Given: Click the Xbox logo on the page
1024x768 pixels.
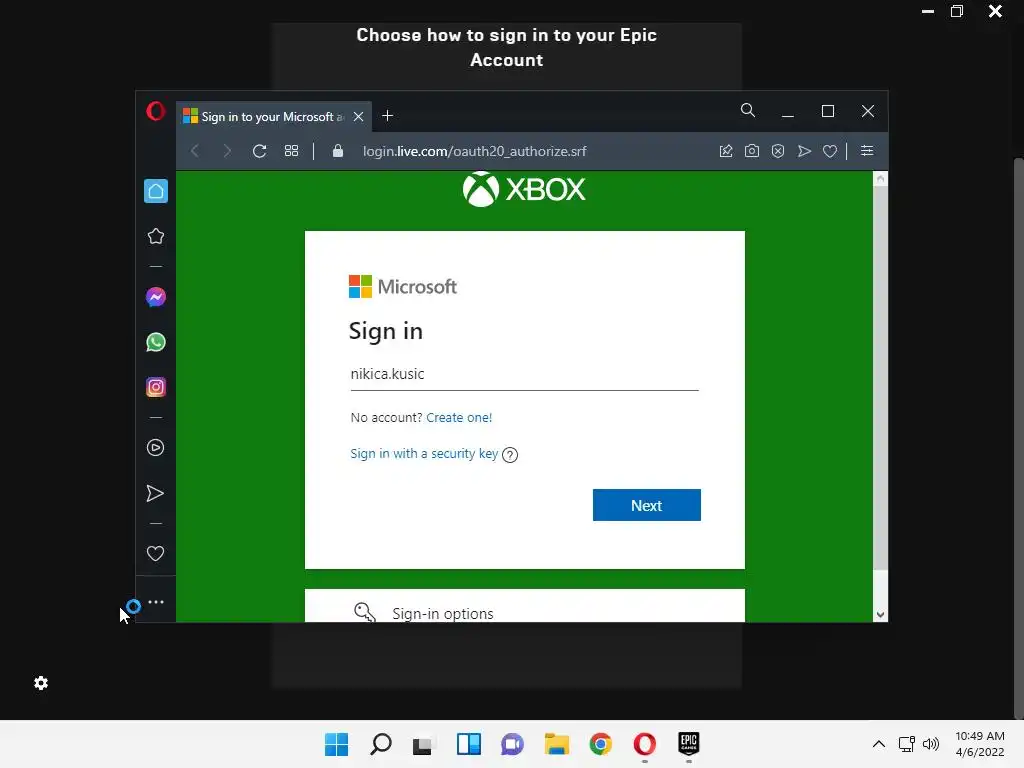Looking at the screenshot, I should (524, 189).
